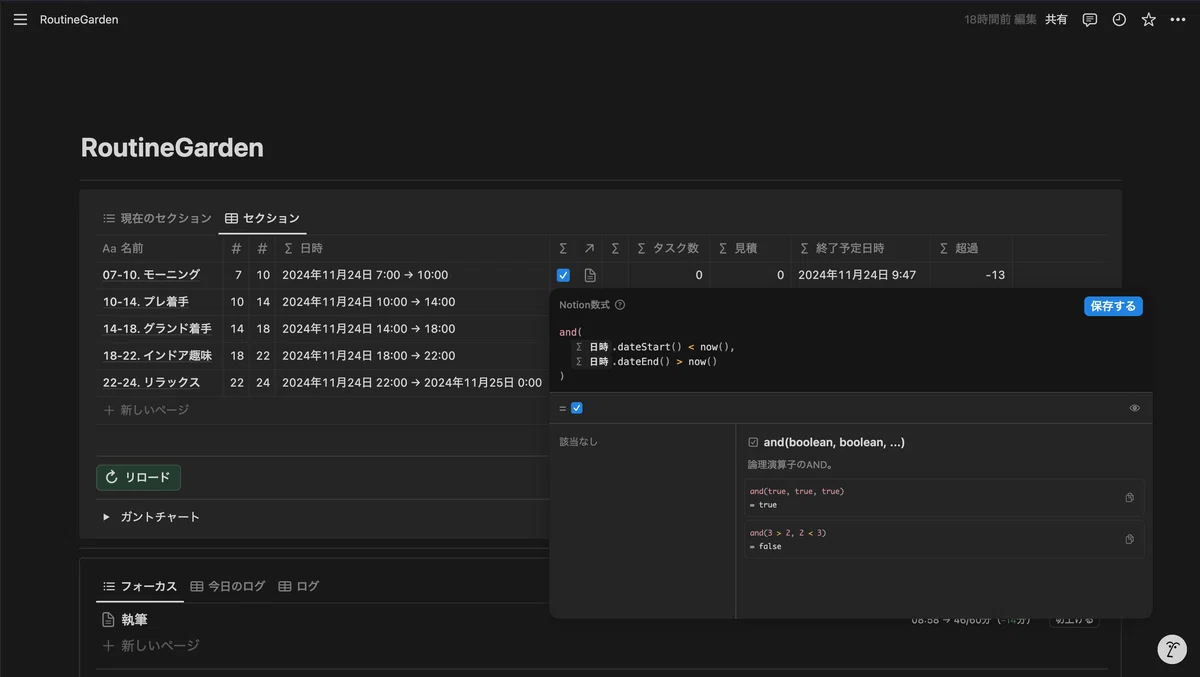The height and width of the screenshot is (677, 1200).
Task: Click the help icon next to Notion数式
Action: point(620,305)
